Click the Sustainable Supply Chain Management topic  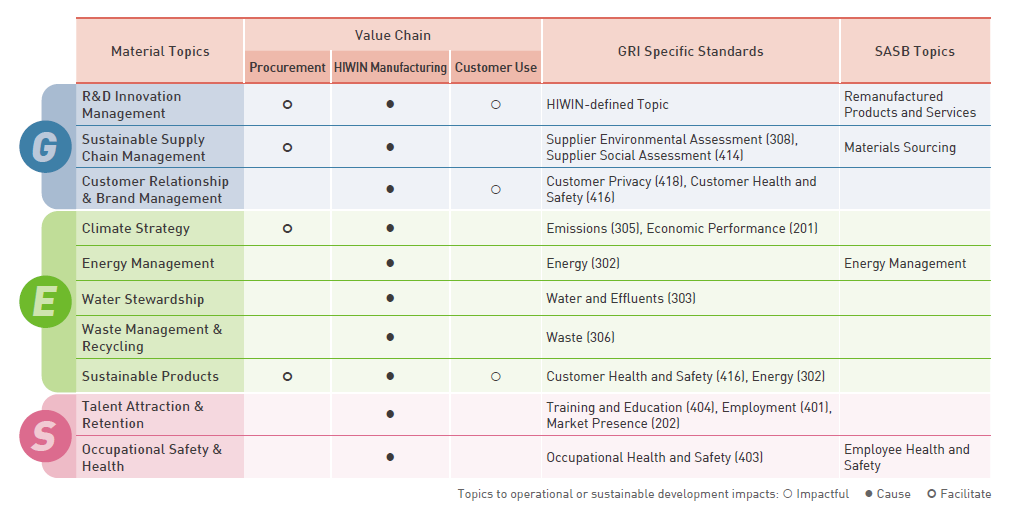pos(143,147)
